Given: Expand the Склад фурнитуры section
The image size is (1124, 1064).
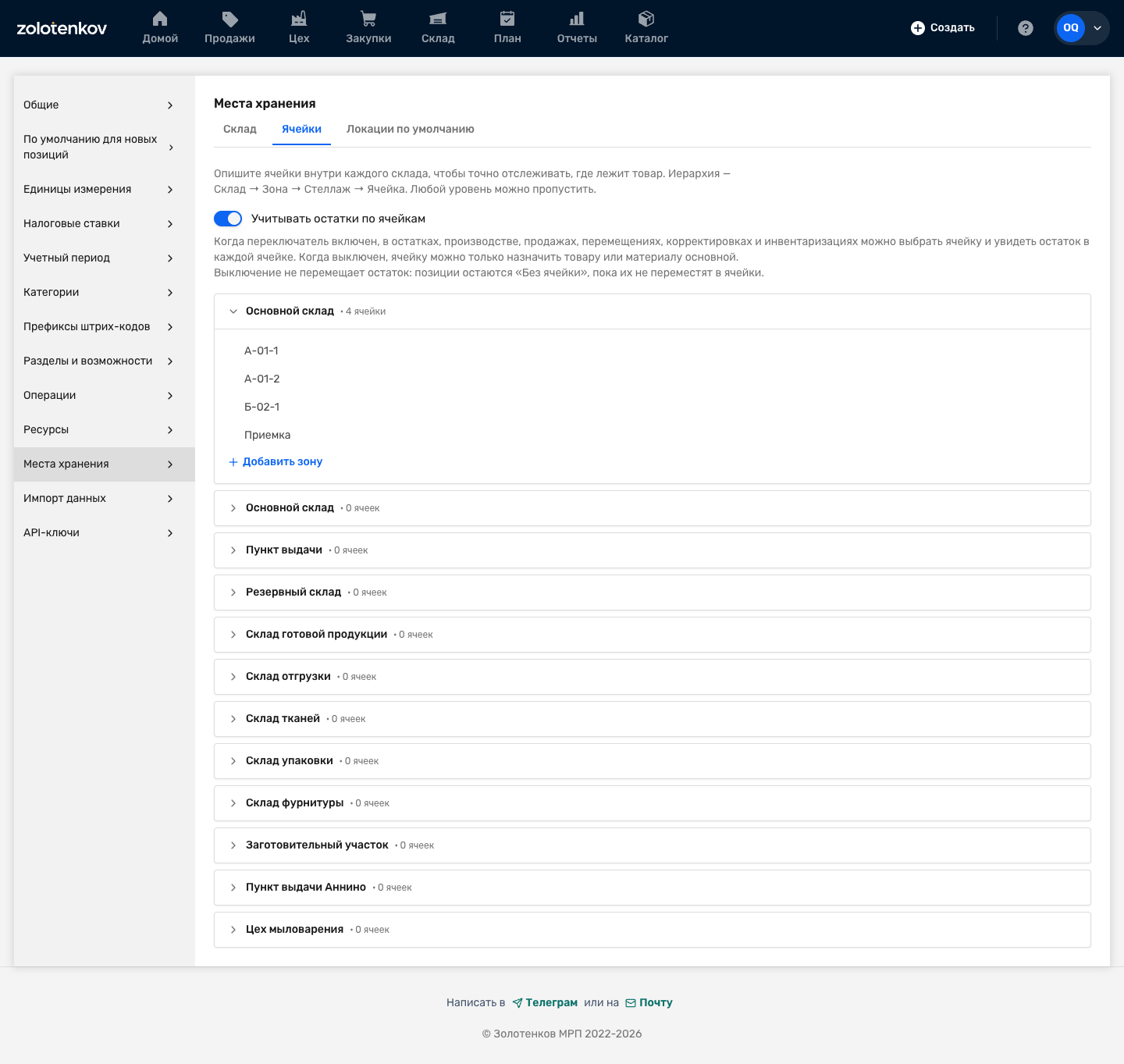Looking at the screenshot, I should (653, 803).
